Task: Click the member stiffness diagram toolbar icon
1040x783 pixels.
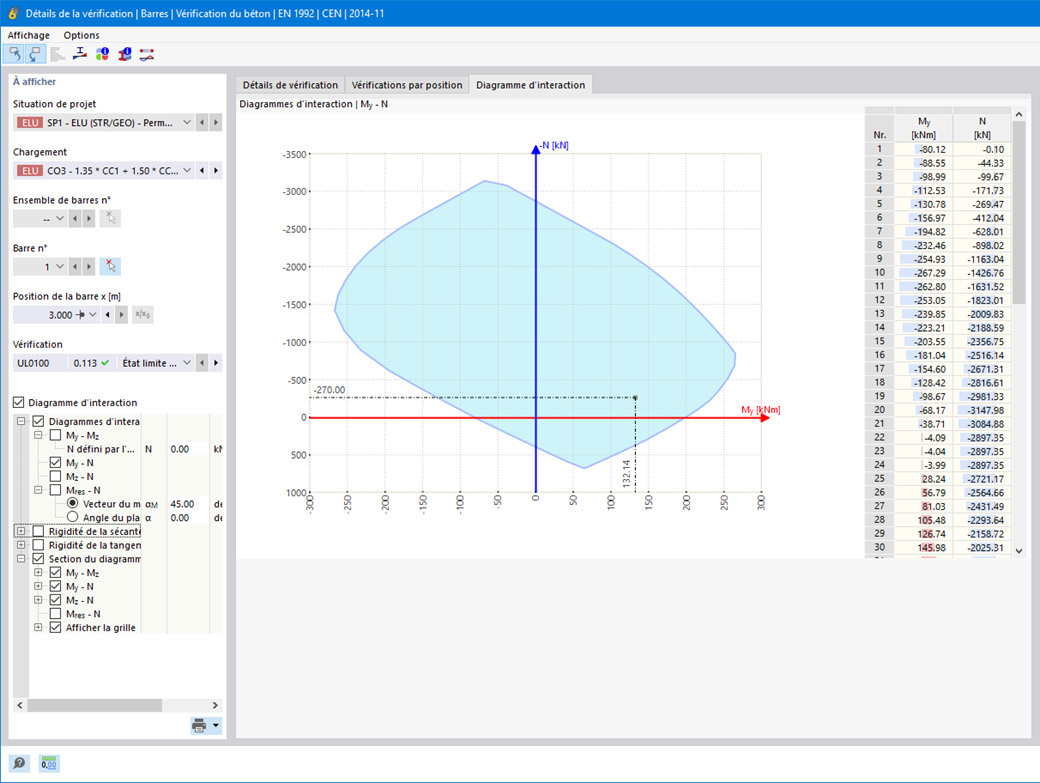Action: (80, 54)
